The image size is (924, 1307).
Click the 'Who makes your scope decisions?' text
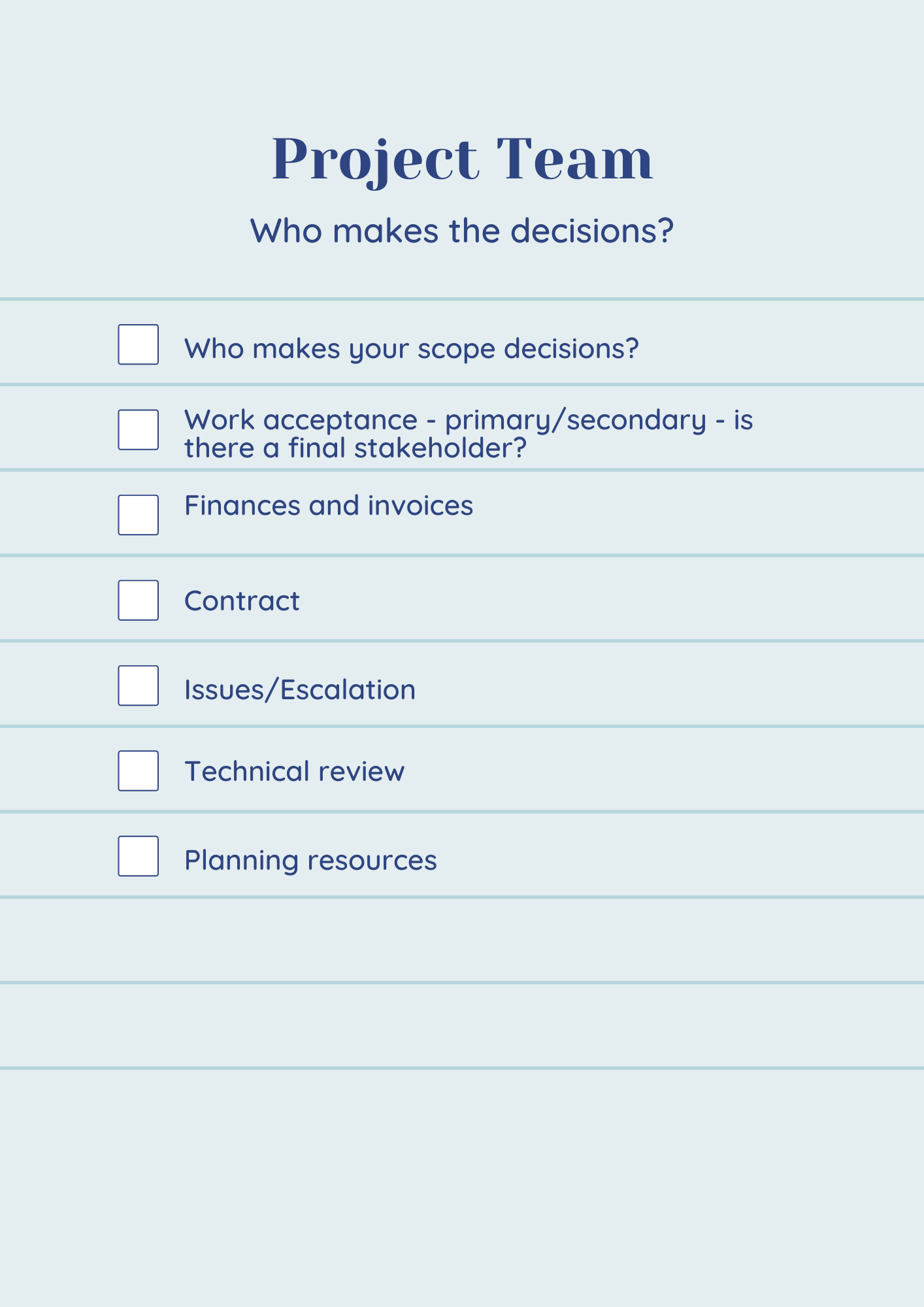click(x=411, y=349)
